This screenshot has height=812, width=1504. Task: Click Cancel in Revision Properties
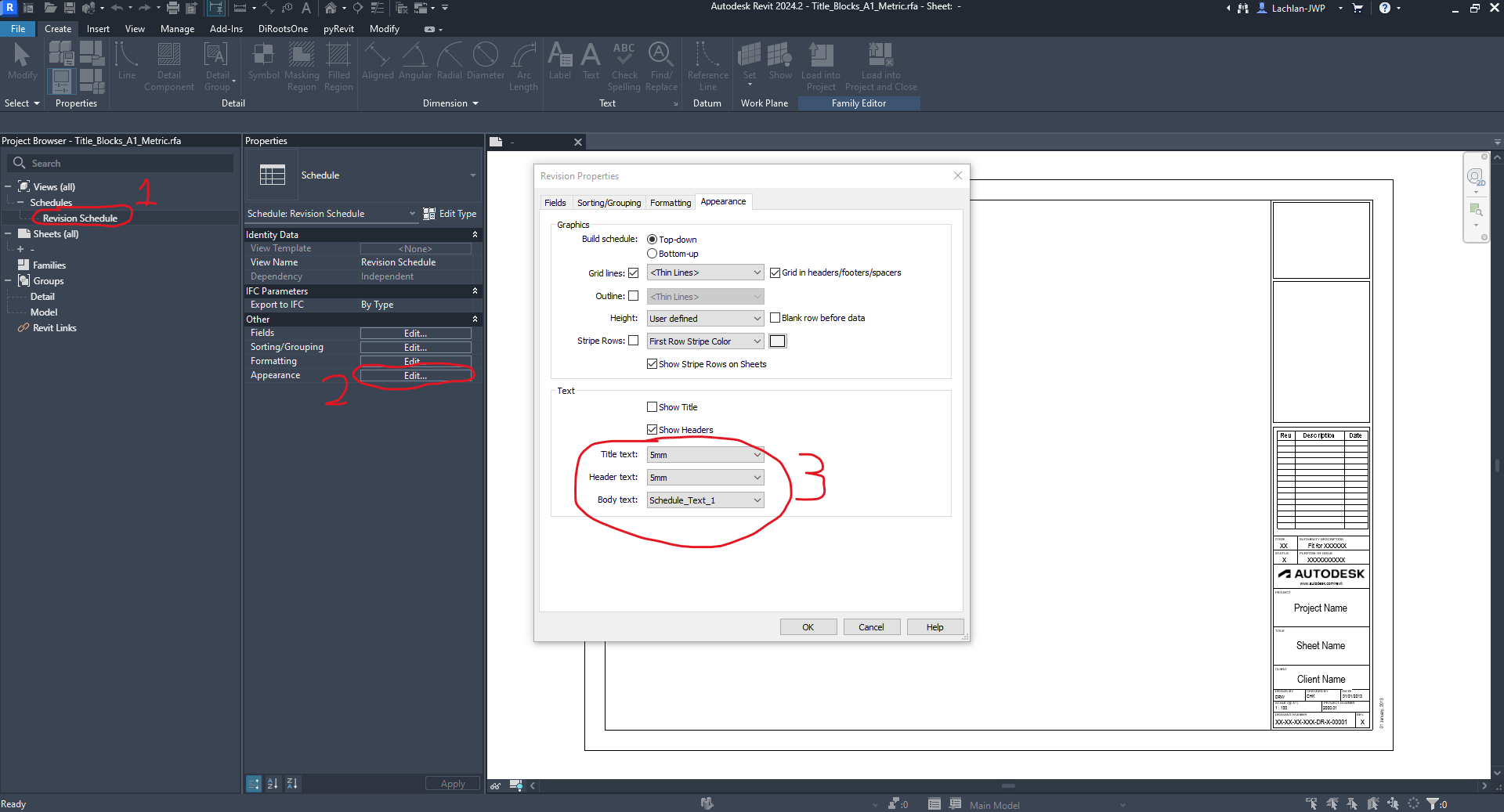[871, 627]
